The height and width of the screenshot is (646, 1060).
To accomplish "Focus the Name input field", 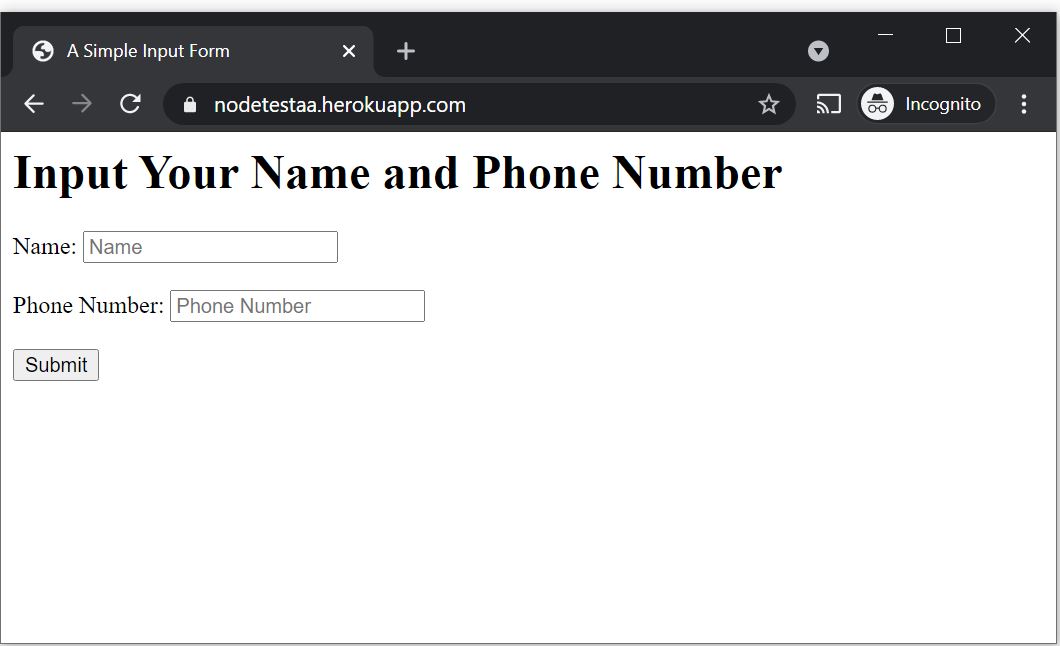I will pyautogui.click(x=210, y=247).
